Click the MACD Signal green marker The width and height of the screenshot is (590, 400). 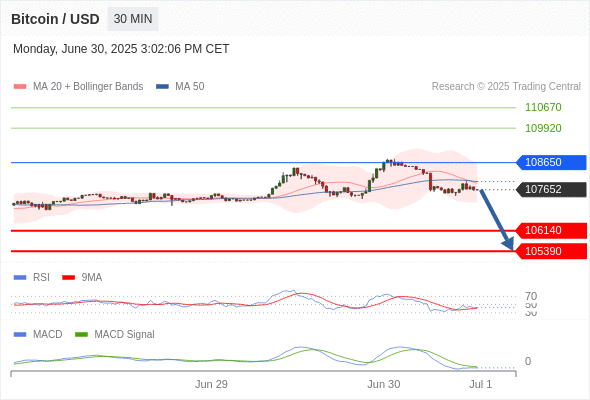81,335
